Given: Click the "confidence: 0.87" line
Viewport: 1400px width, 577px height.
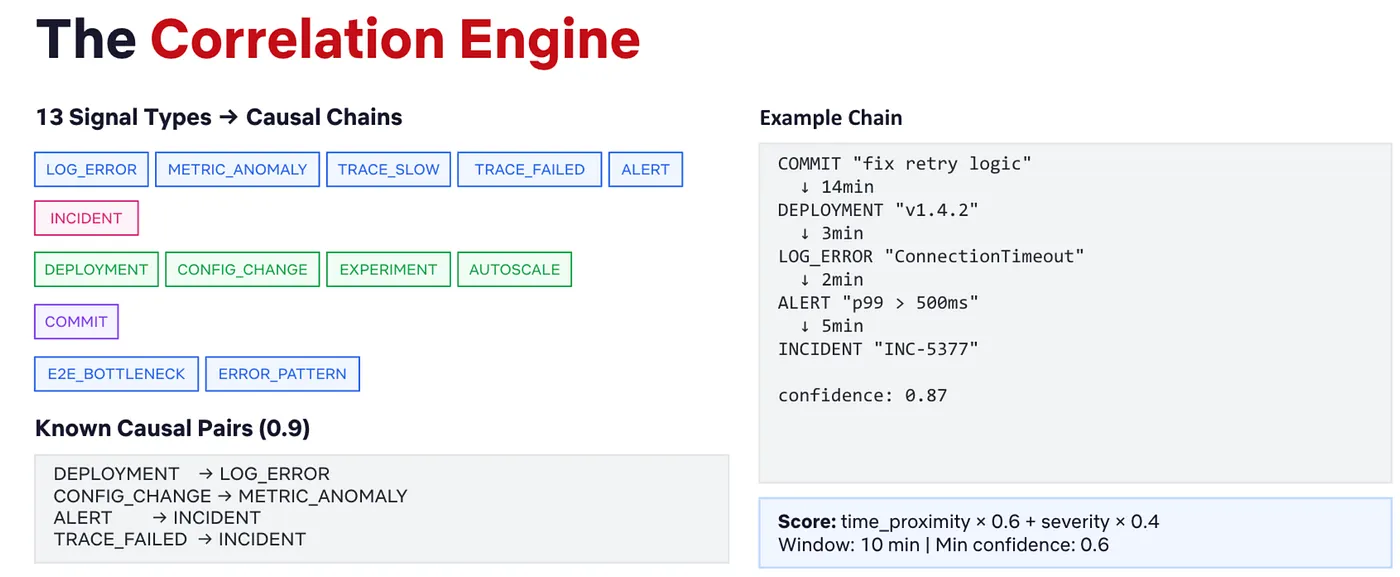Looking at the screenshot, I should point(862,395).
